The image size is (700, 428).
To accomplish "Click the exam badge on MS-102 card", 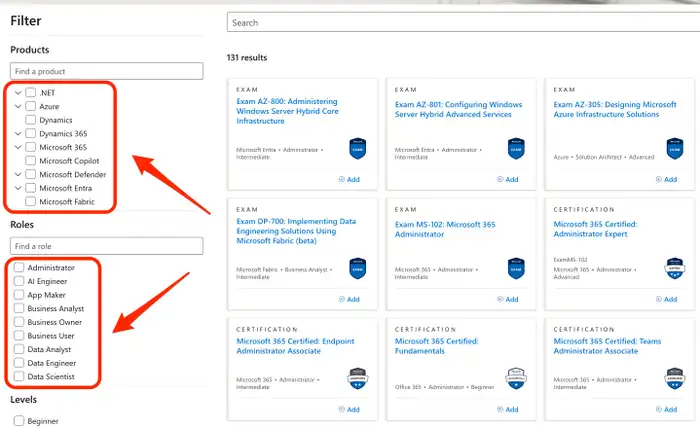I will (516, 269).
